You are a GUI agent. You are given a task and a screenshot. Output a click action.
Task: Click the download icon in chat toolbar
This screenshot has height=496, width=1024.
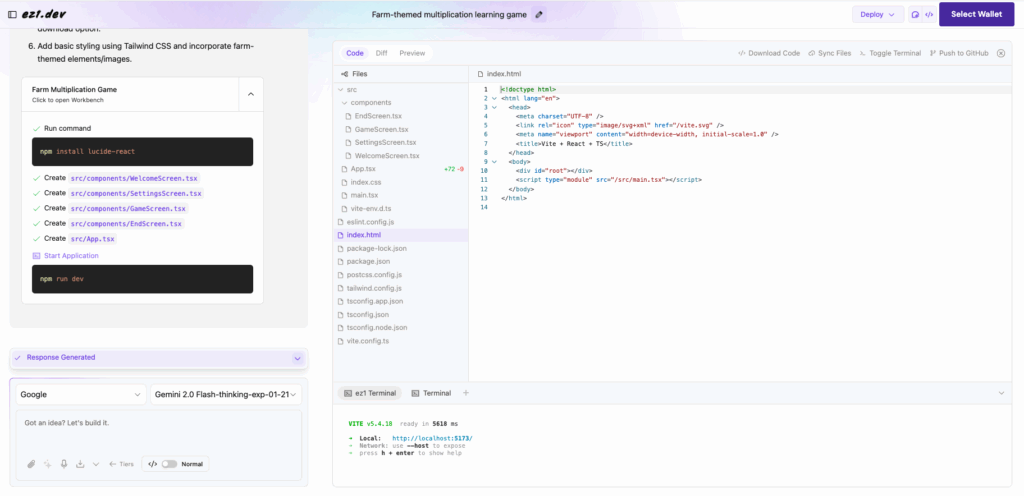[81, 464]
